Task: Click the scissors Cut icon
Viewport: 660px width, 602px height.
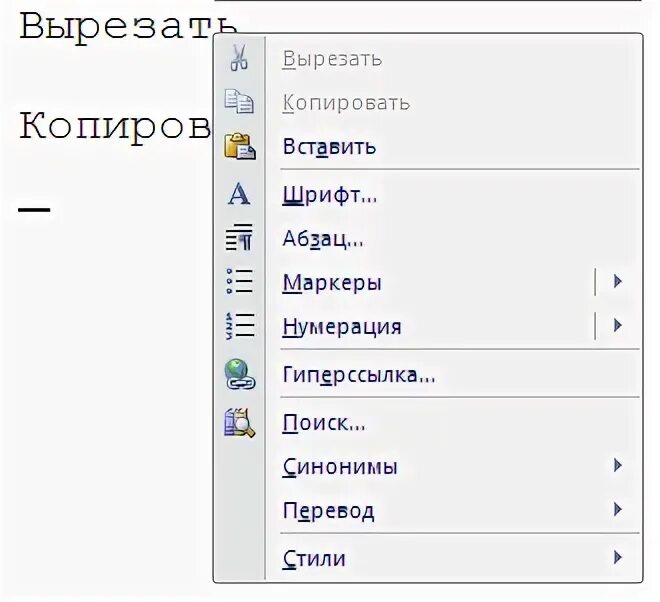Action: (x=239, y=58)
